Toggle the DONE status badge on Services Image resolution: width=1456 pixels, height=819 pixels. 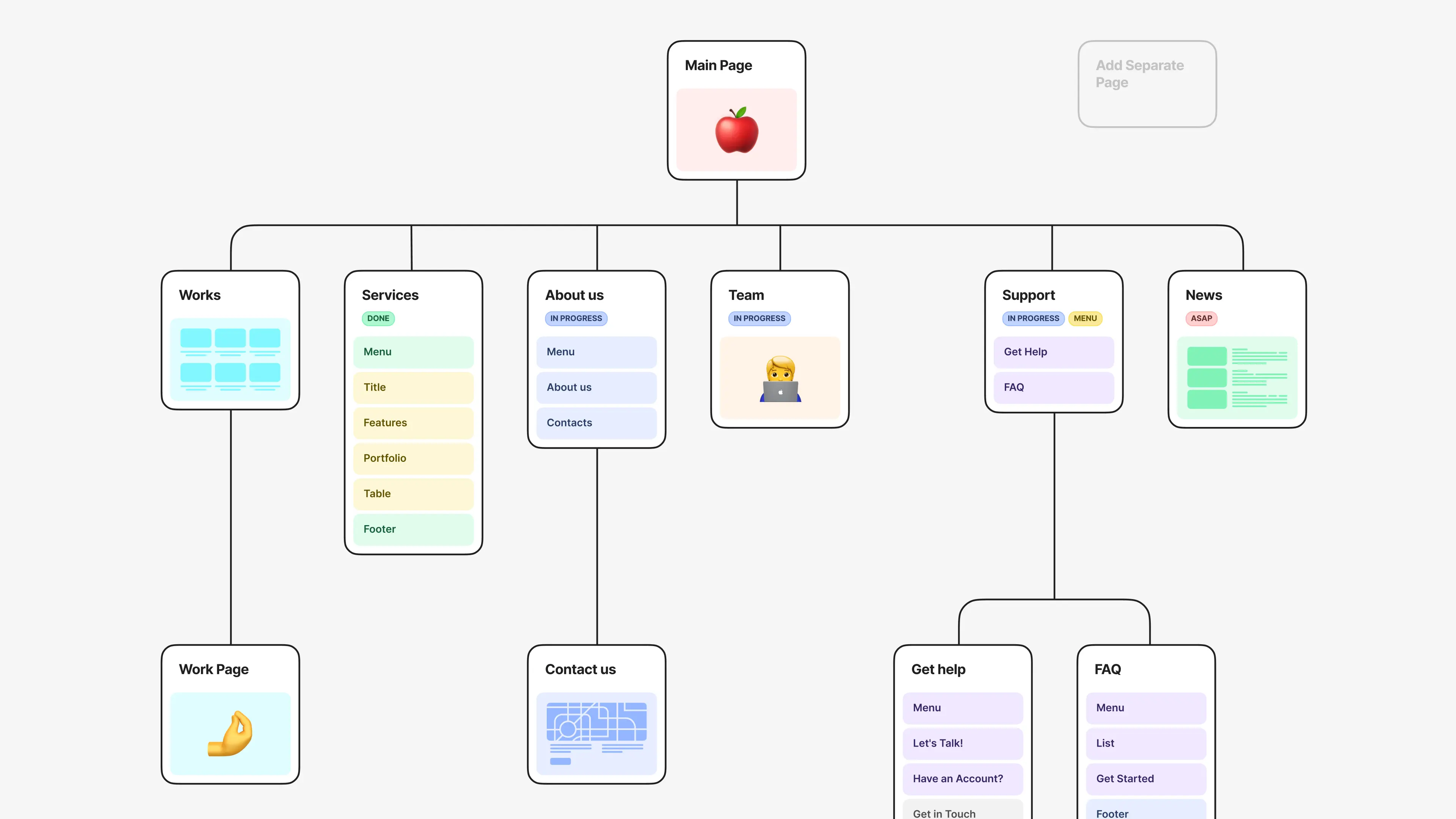point(378,318)
